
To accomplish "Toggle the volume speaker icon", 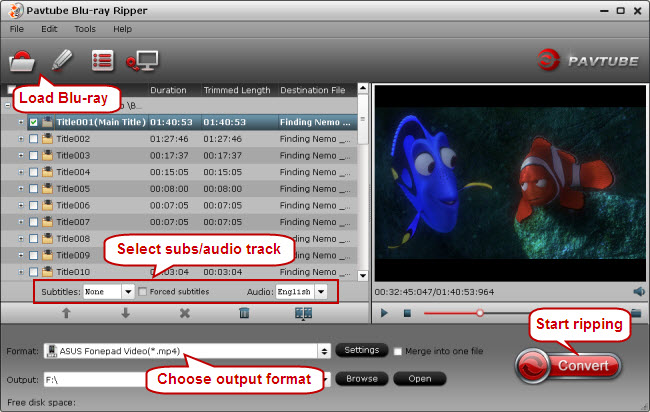I will tap(639, 292).
